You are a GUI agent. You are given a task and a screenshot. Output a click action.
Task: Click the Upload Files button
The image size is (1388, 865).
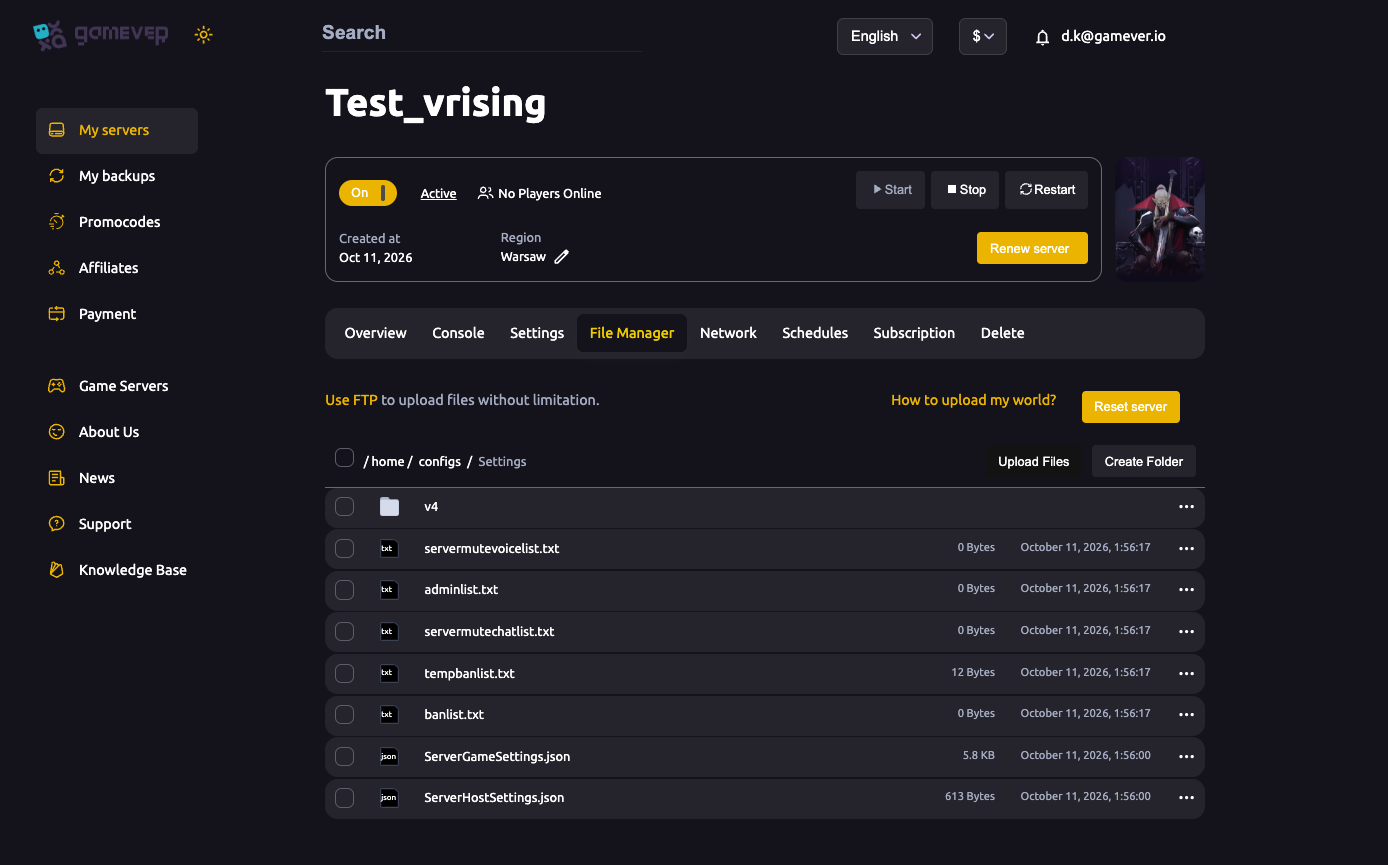point(1034,461)
